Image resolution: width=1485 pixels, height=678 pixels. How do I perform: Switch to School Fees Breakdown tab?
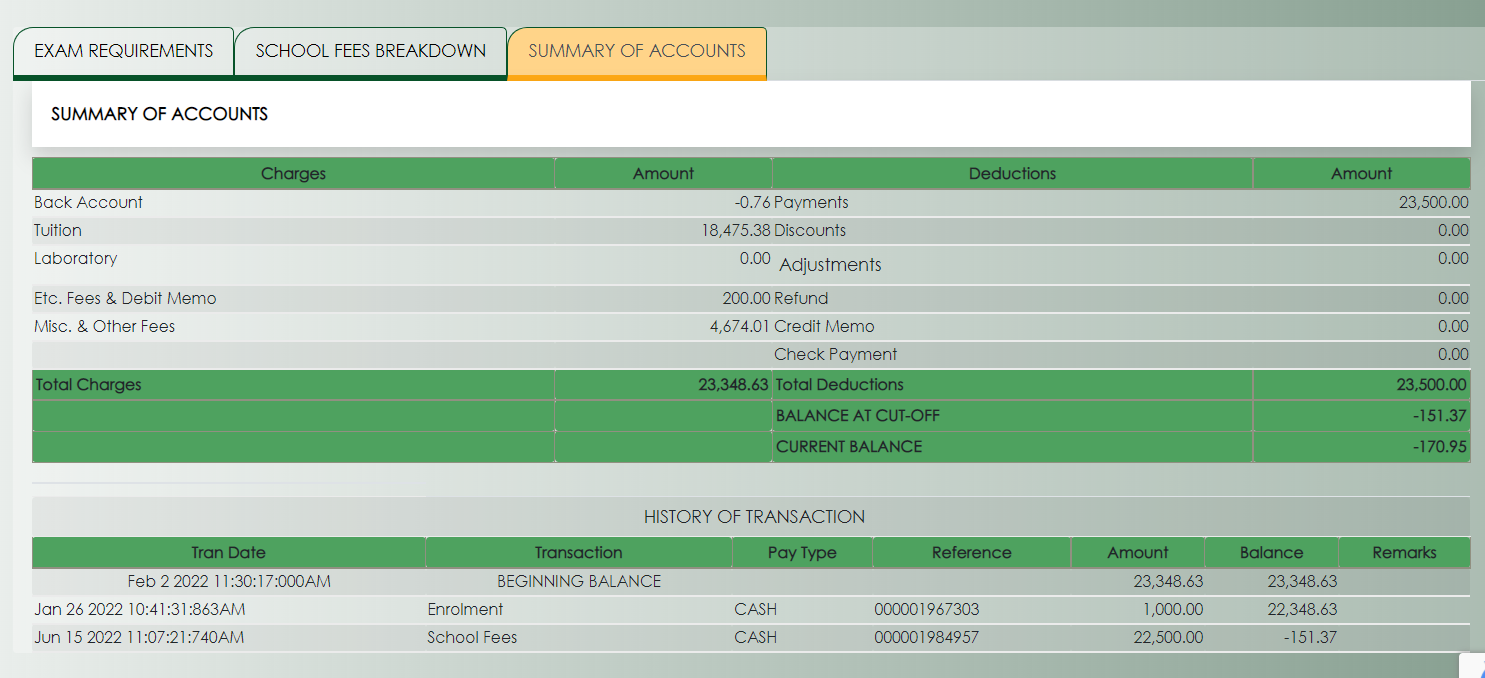point(370,51)
